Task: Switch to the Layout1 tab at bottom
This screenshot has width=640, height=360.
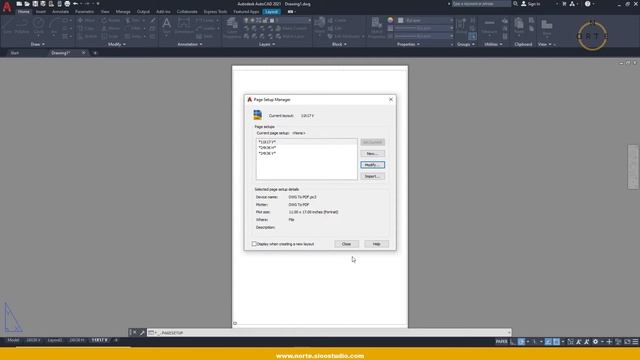Action: (55, 340)
